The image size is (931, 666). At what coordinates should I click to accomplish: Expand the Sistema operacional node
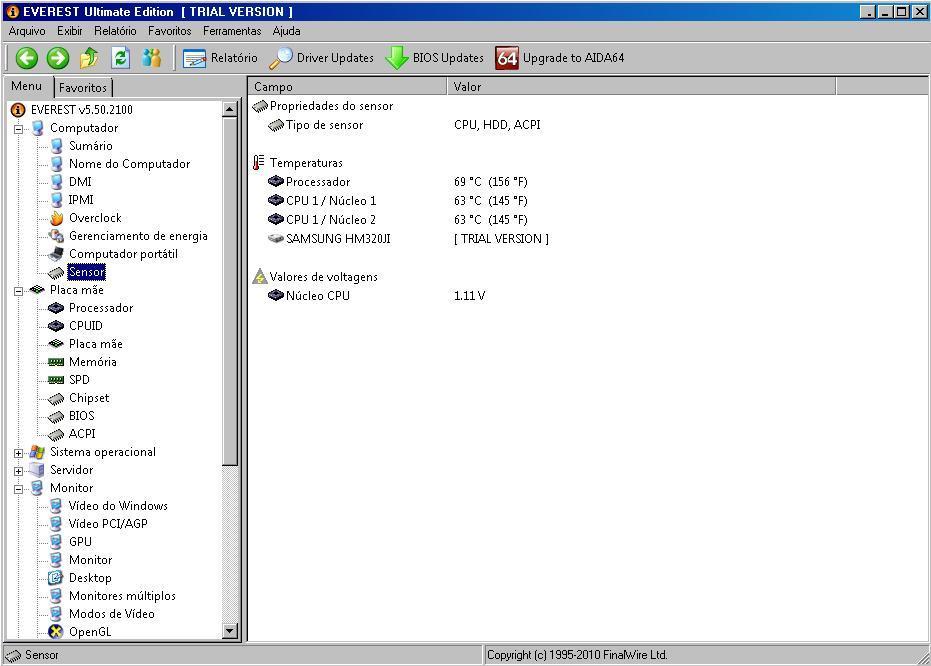click(x=18, y=453)
